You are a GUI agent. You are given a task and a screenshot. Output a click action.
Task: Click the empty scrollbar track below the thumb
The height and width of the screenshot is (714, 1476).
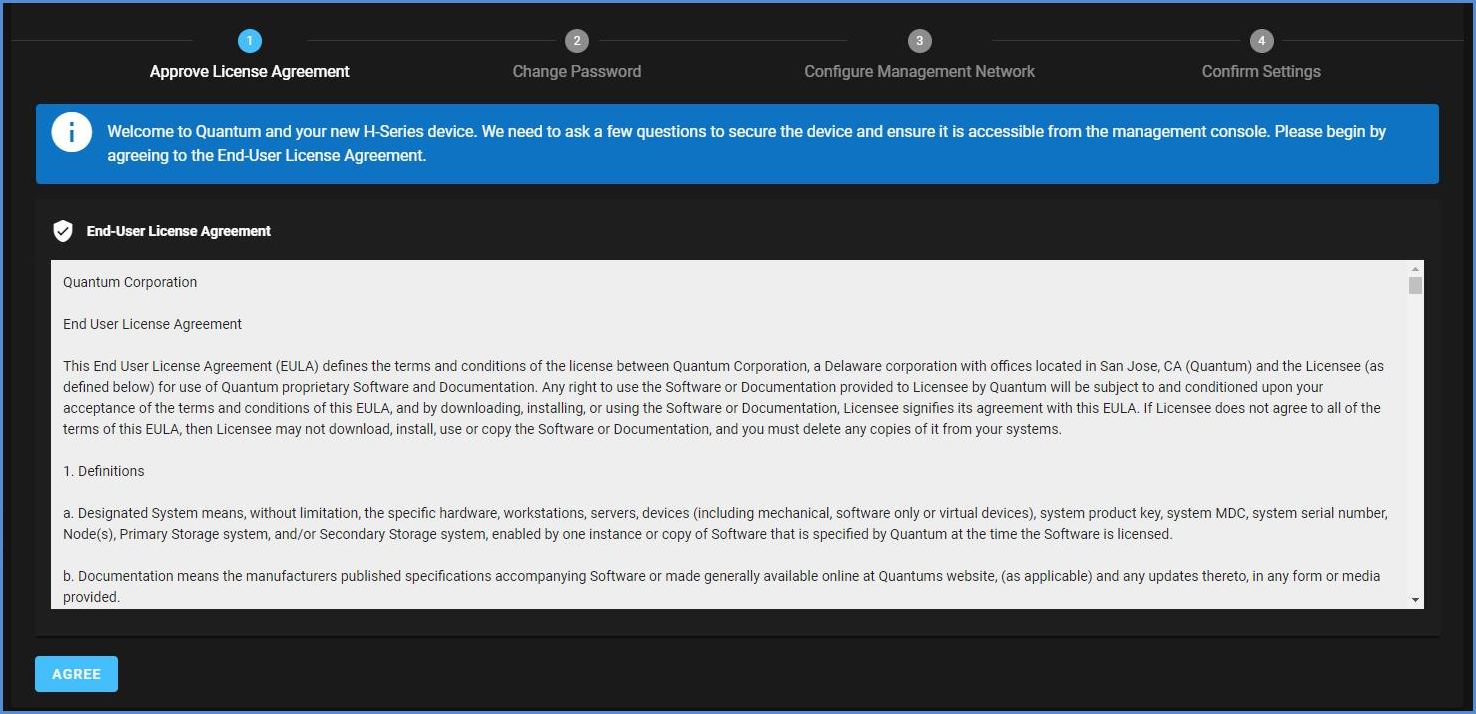1415,450
